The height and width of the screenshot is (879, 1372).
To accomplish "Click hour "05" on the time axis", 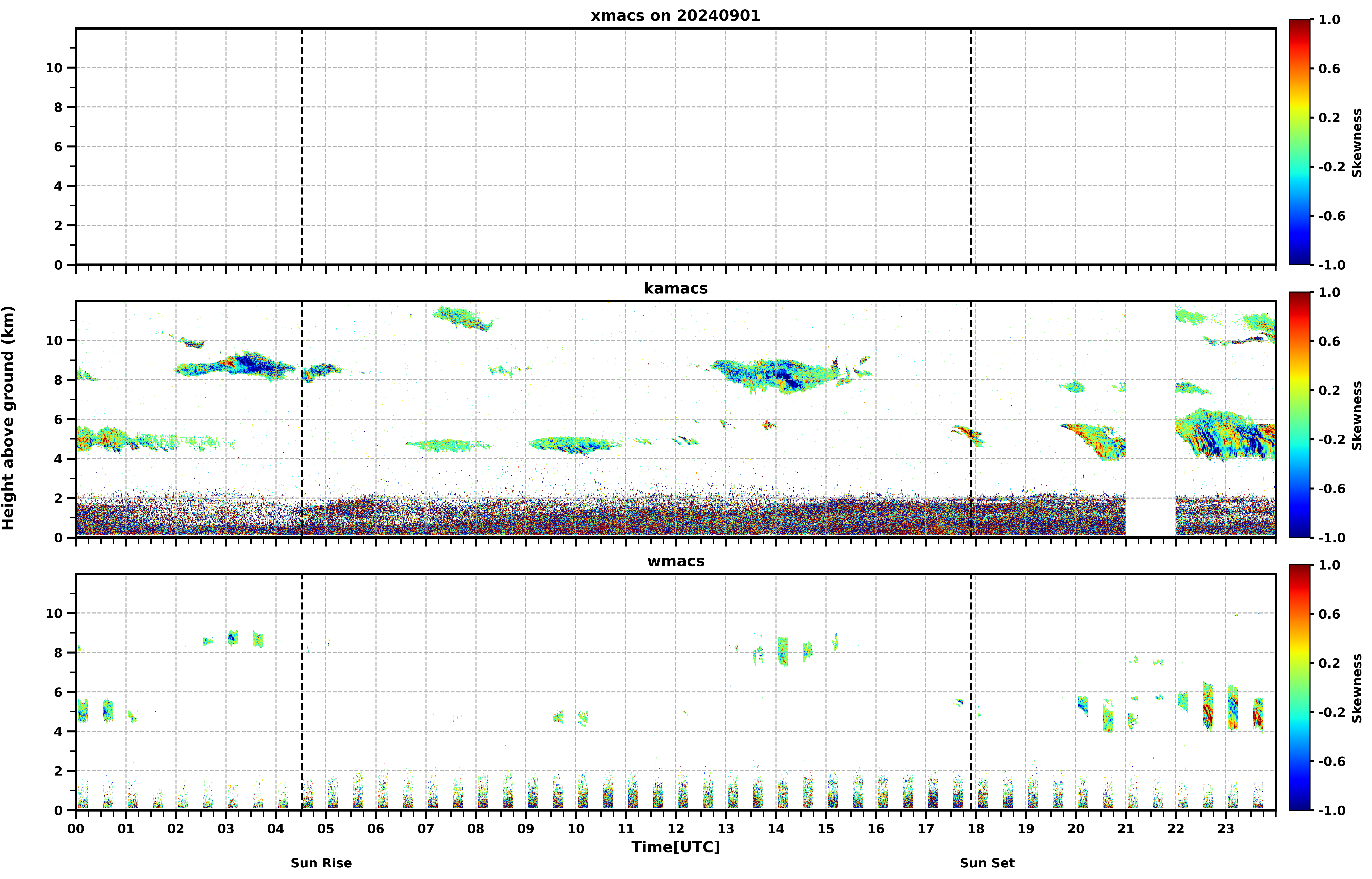I will click(326, 829).
